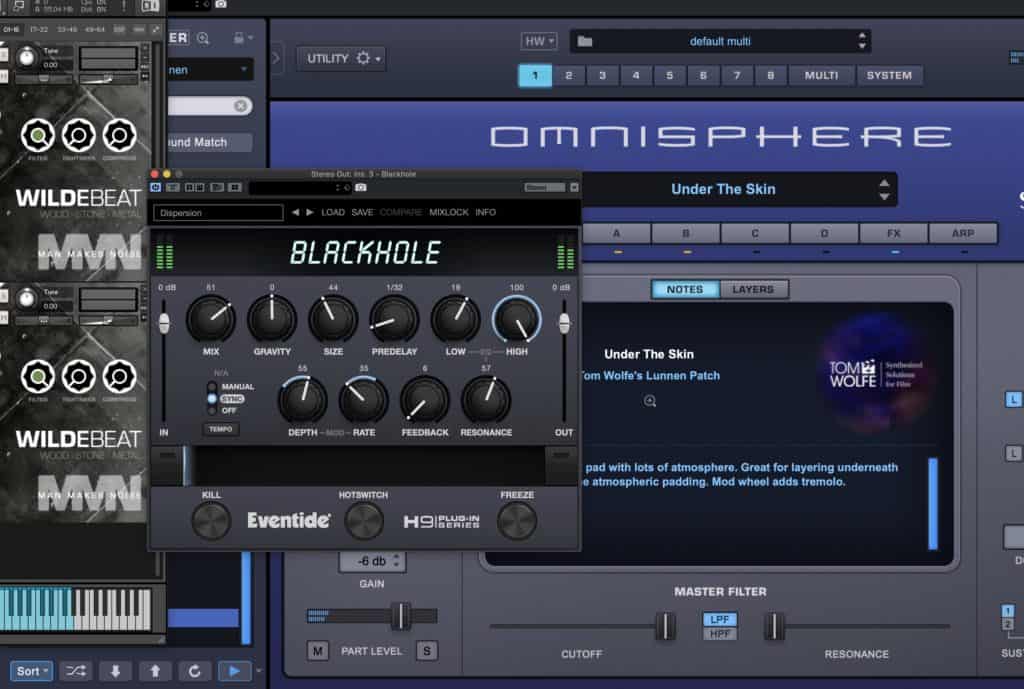Click the Blackhole RATE knob

(364, 400)
